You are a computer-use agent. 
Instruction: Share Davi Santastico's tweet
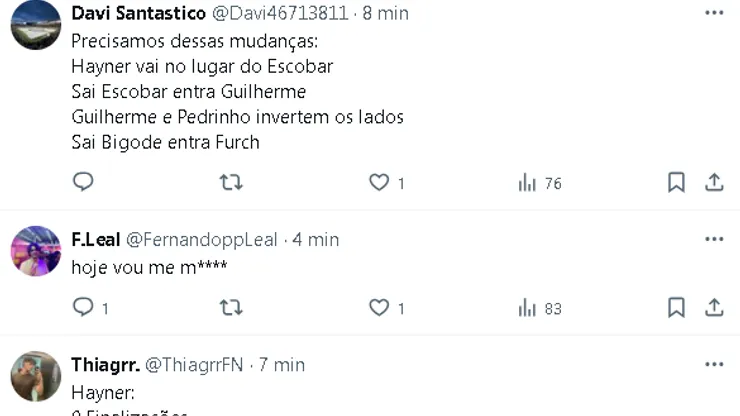click(x=714, y=182)
